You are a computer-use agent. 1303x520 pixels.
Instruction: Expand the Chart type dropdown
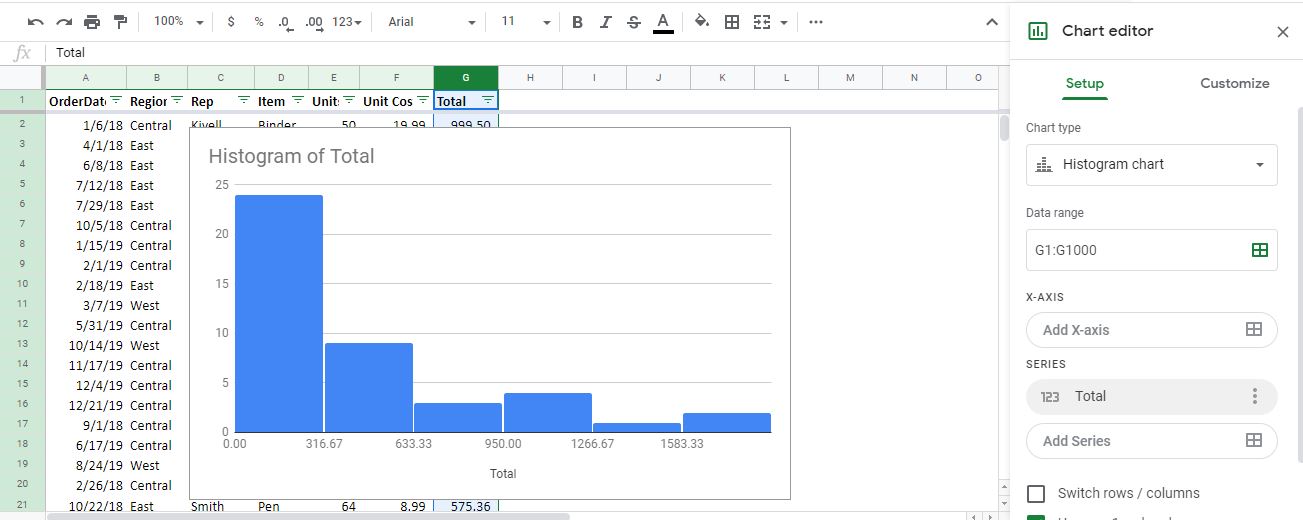1152,164
